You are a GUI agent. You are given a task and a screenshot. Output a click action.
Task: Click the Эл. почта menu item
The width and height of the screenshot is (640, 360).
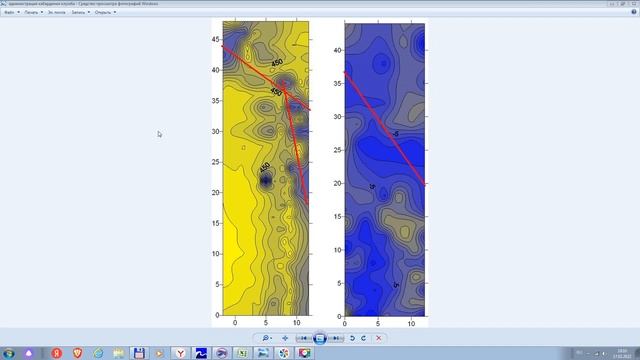tap(56, 12)
